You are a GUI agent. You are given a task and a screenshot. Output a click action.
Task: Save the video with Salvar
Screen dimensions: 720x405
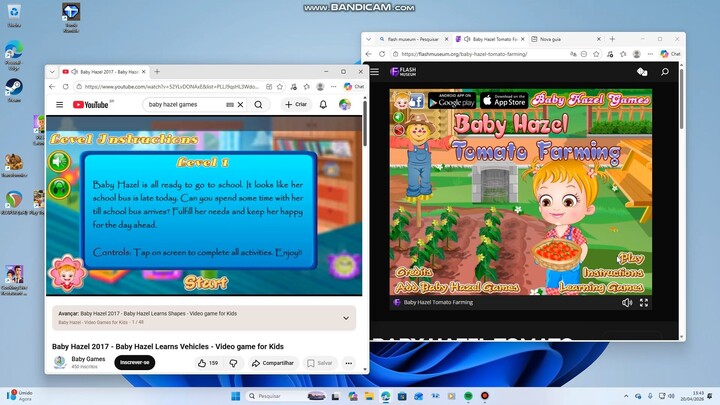(x=319, y=363)
